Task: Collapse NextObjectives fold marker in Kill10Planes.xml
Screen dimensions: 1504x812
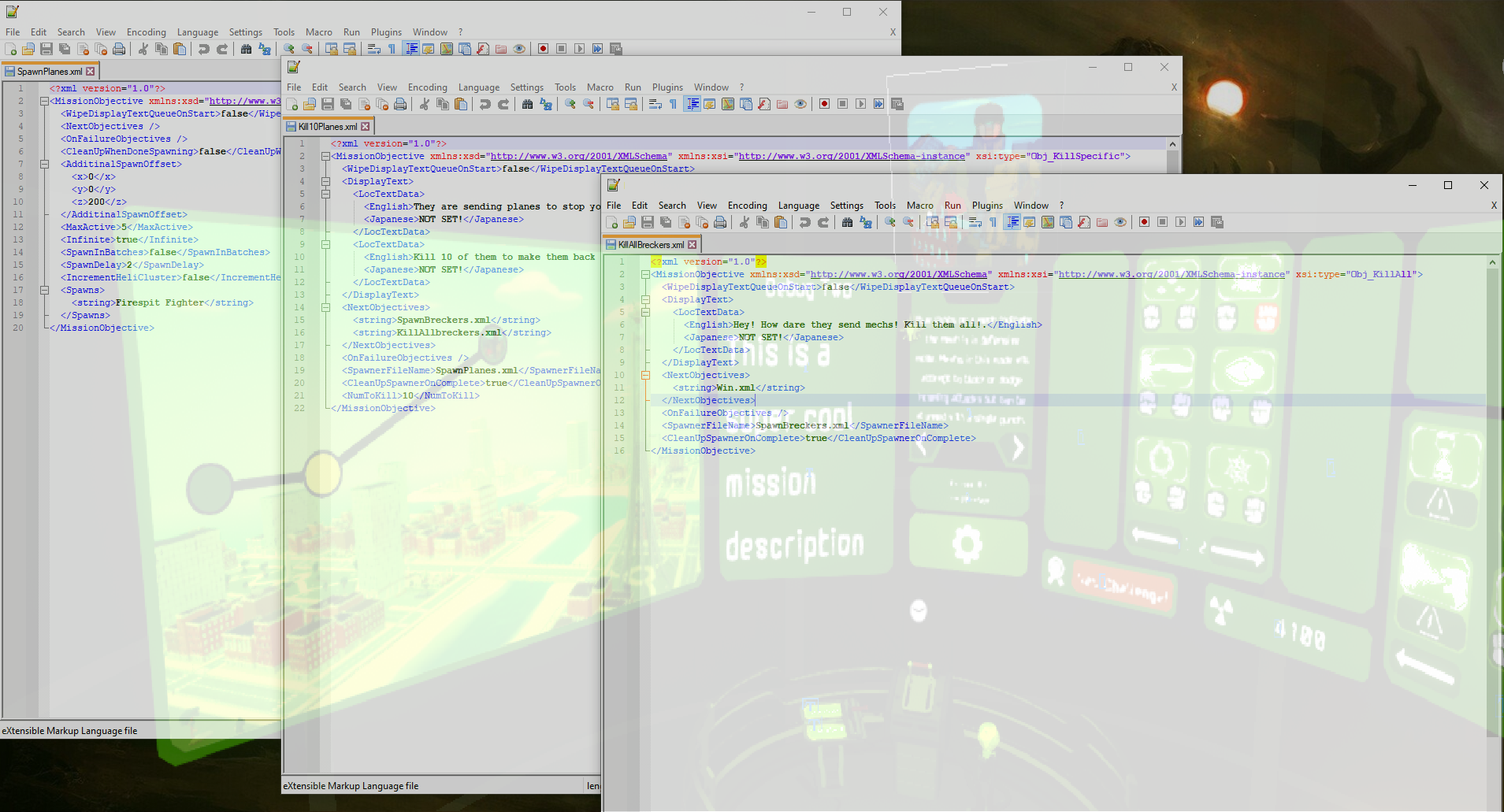Action: [x=325, y=307]
